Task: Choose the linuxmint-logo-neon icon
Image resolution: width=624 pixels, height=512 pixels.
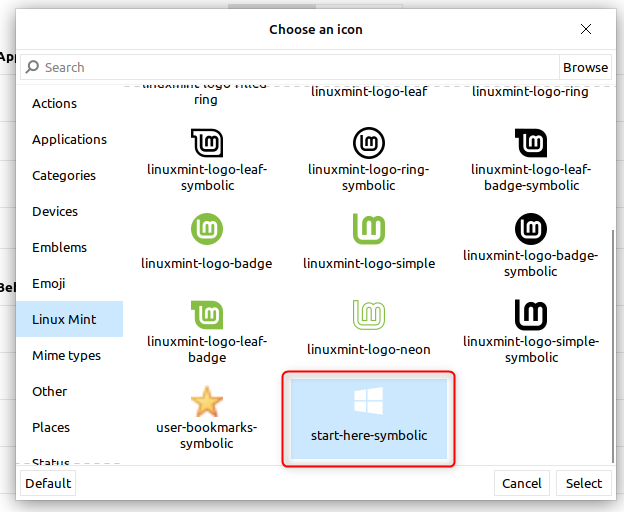Action: [x=369, y=317]
